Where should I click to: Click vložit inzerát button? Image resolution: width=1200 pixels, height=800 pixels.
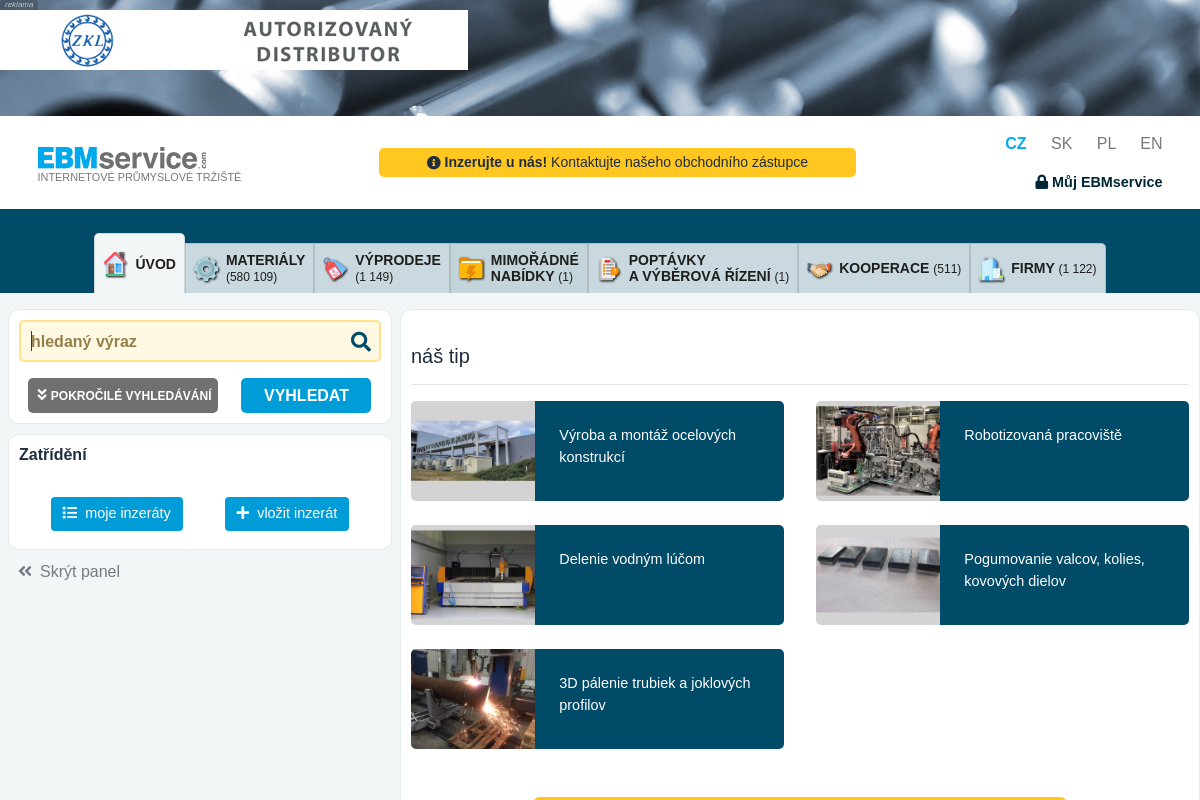[x=287, y=513]
